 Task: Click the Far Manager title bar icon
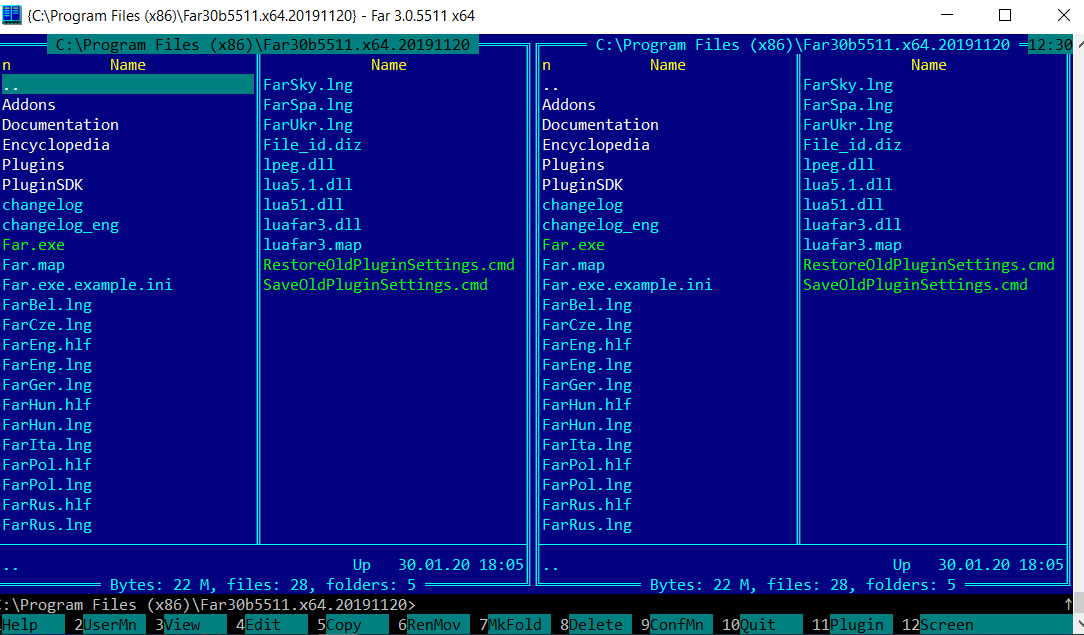(x=12, y=15)
